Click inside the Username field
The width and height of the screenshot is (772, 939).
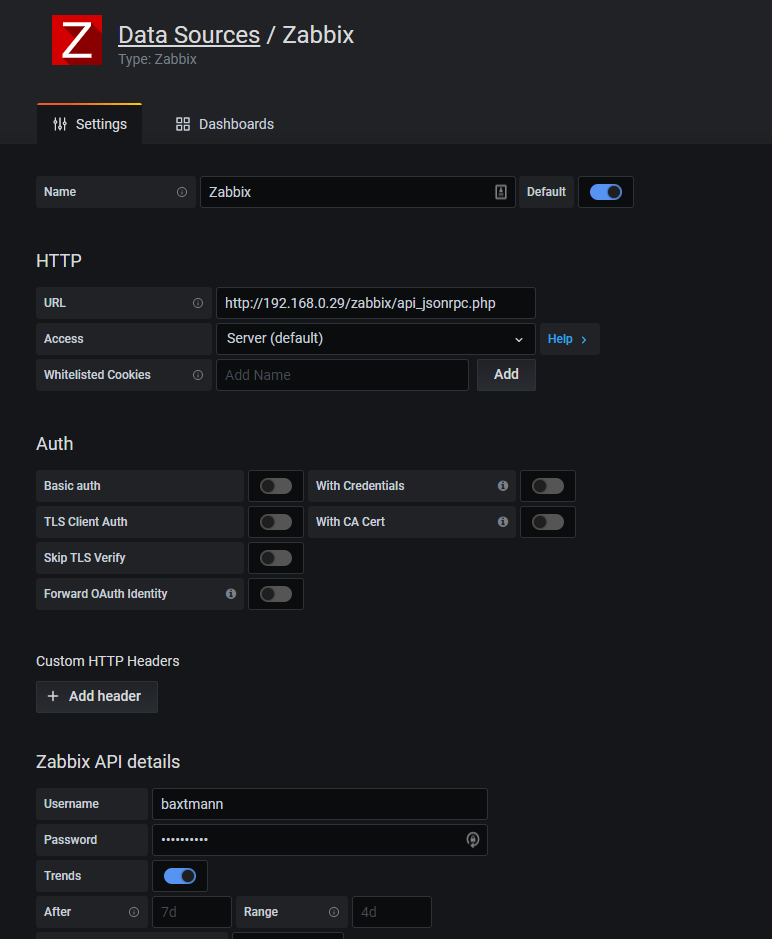click(x=320, y=803)
